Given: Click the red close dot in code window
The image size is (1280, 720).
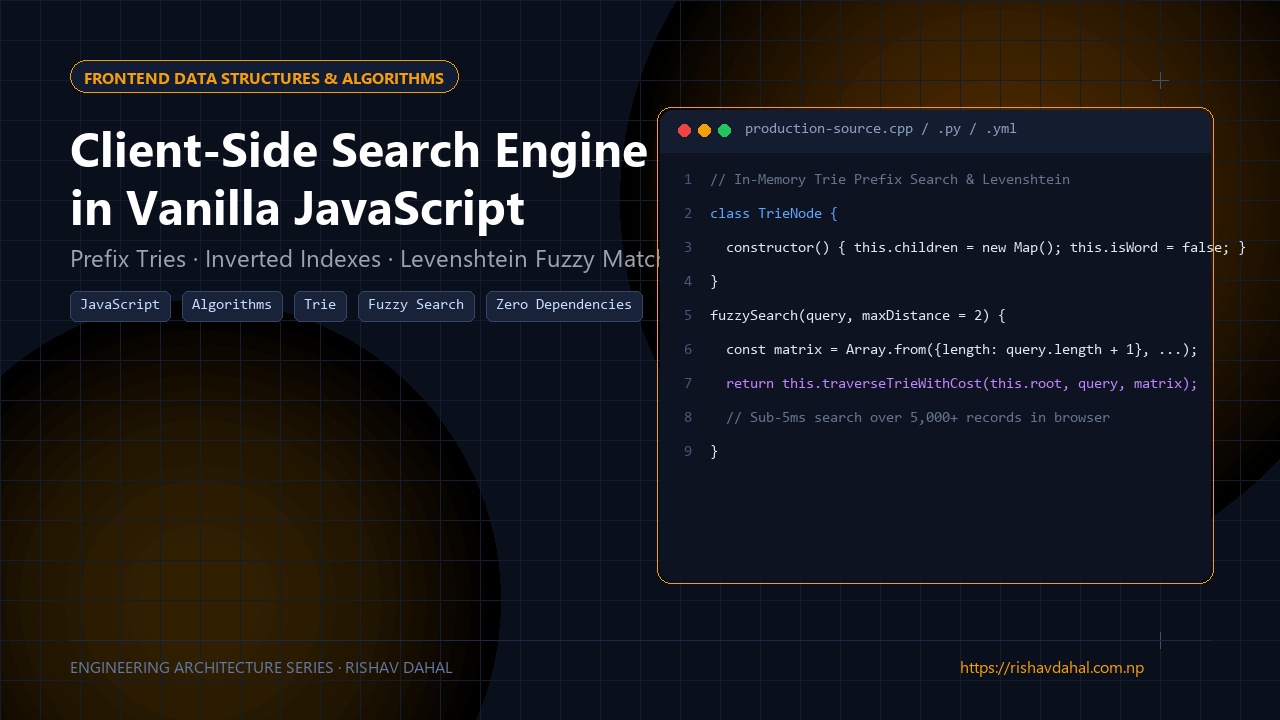Looking at the screenshot, I should (x=685, y=130).
